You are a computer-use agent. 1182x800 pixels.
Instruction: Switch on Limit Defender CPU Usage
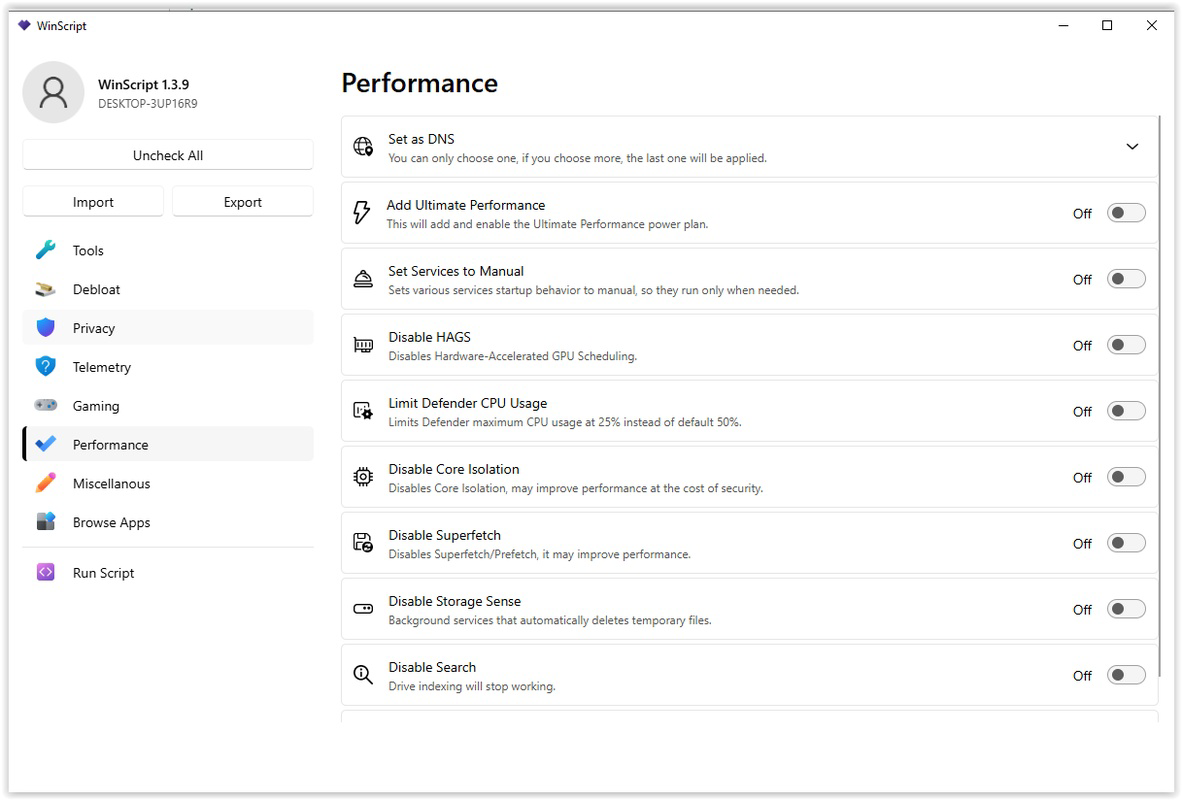[1126, 411]
